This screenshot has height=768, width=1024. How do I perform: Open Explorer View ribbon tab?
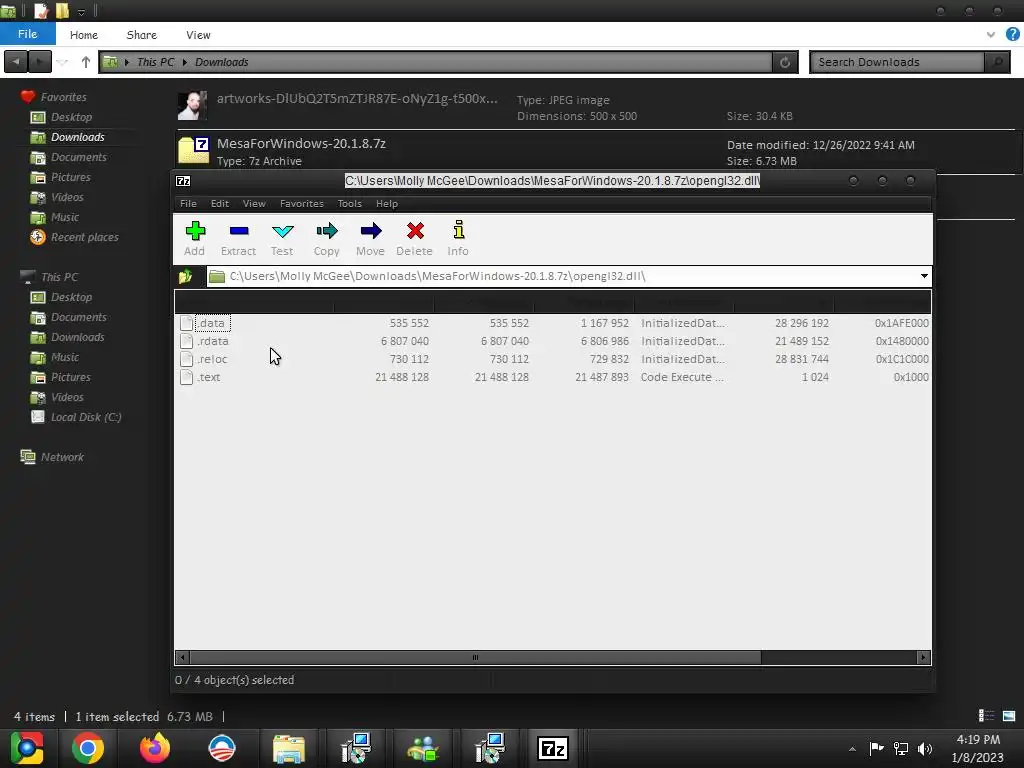coord(198,35)
